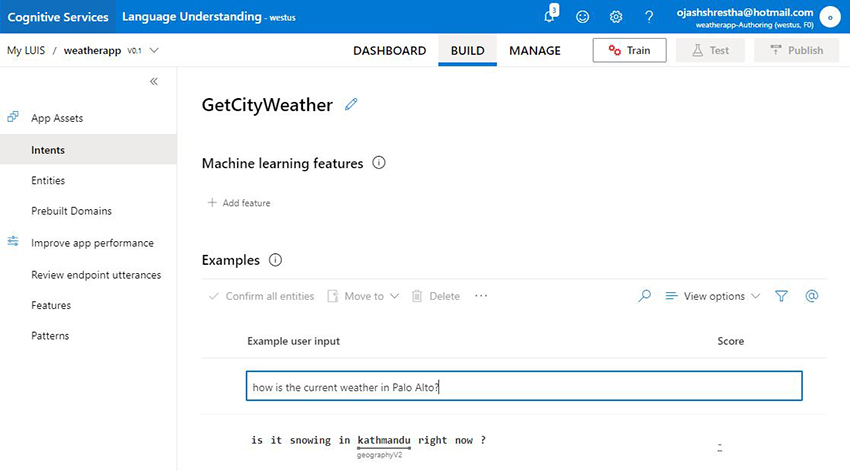Click the info icon next to Machine learning features

pos(379,163)
